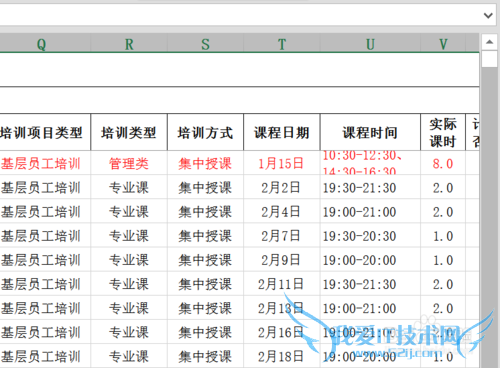
Task: Select the 2月11日 date cell
Action: pyautogui.click(x=282, y=284)
